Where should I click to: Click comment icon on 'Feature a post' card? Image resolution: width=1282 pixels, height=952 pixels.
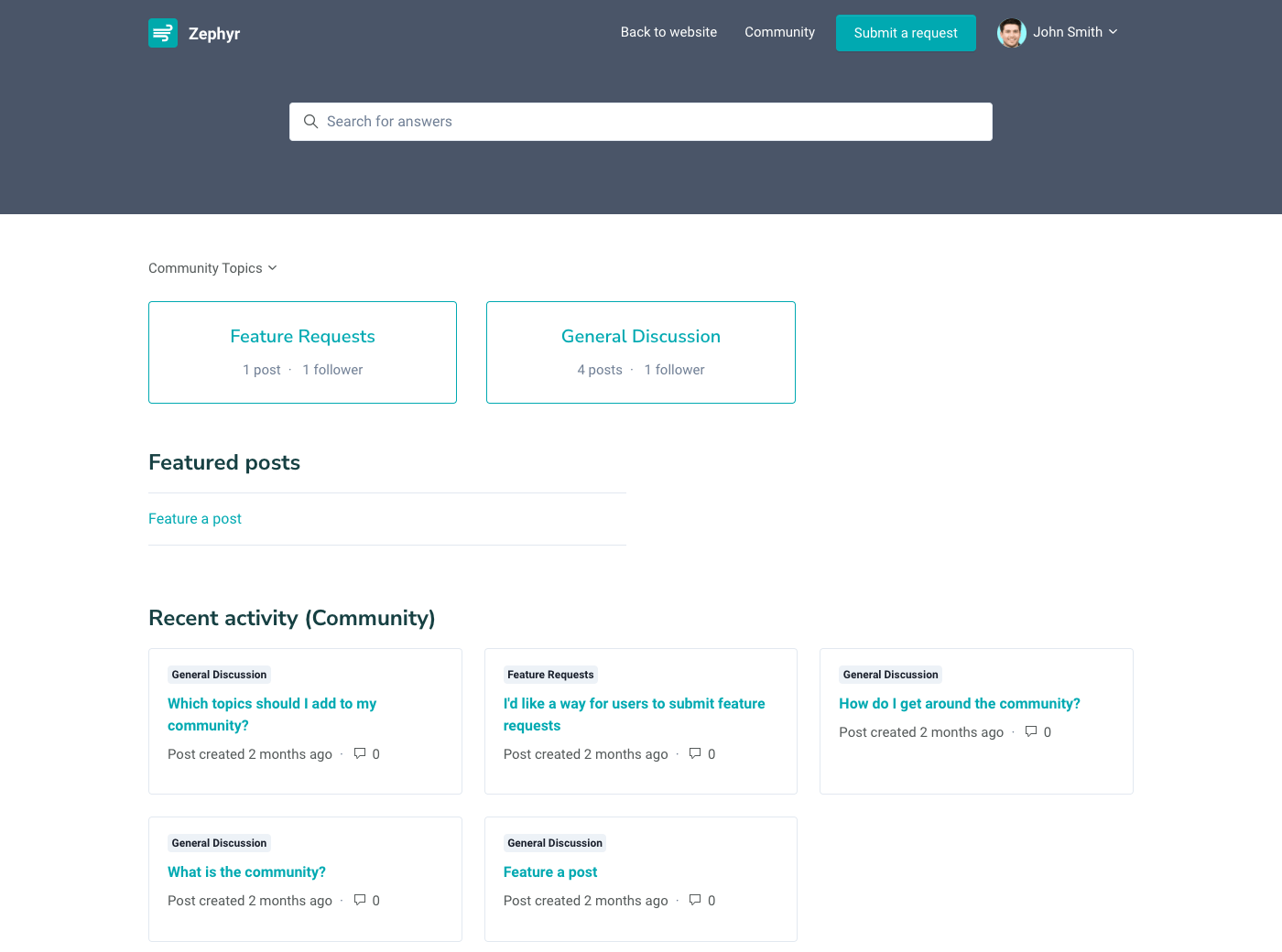coord(695,900)
